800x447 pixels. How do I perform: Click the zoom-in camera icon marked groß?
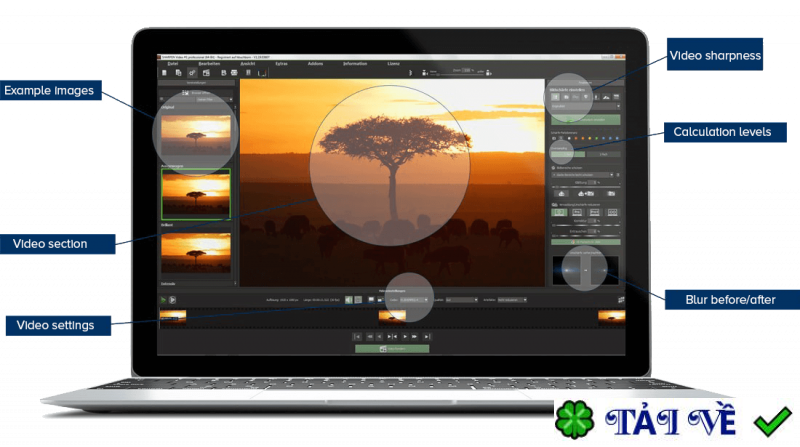tap(488, 73)
